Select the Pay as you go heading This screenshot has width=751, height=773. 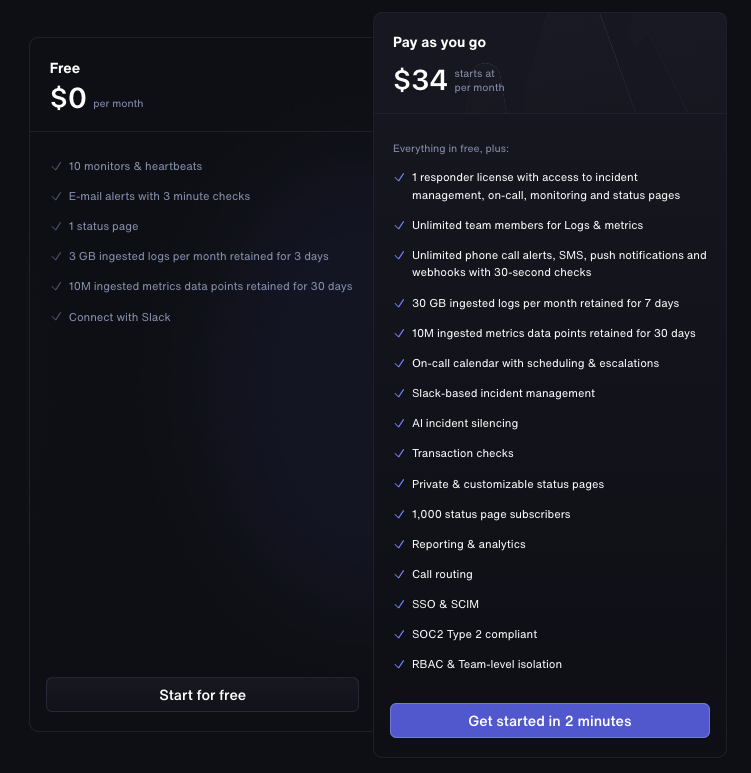(439, 43)
